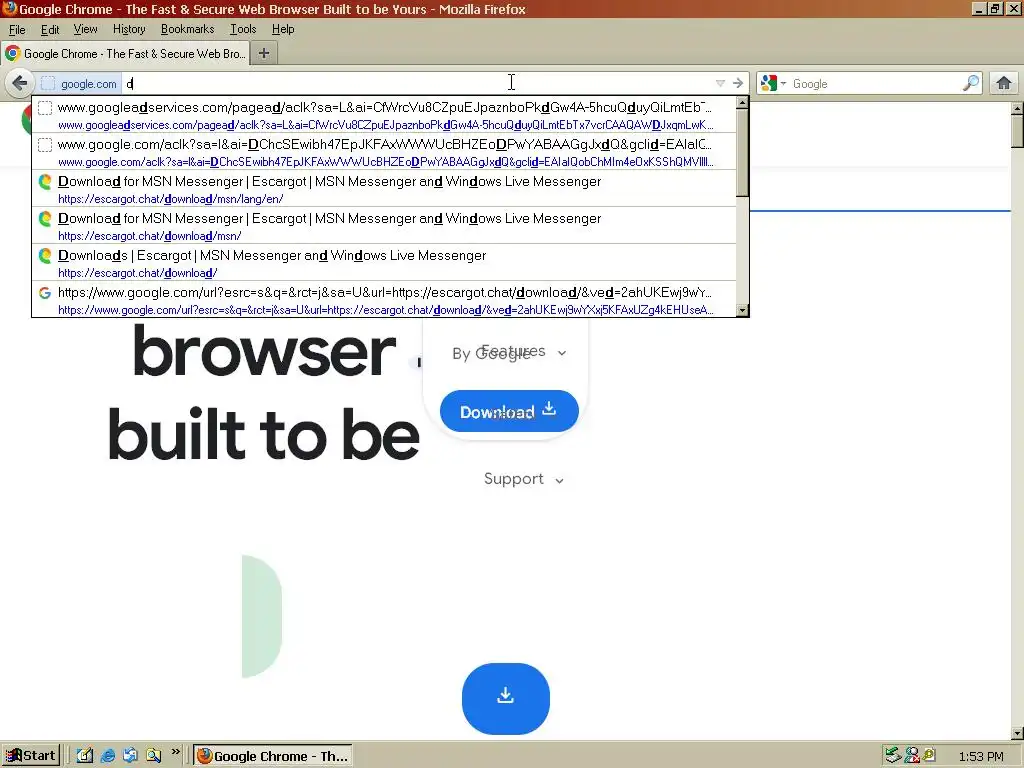
Task: Click the search magnifier icon
Action: 971,83
